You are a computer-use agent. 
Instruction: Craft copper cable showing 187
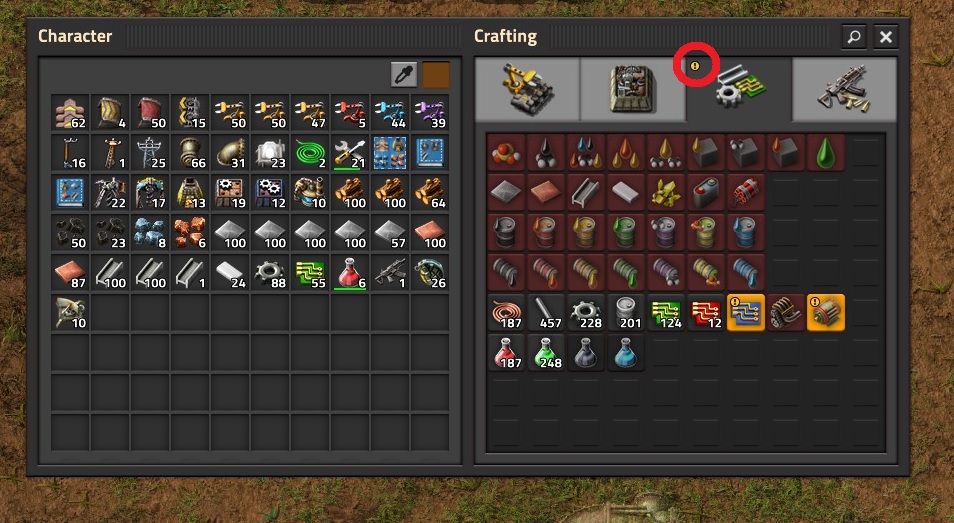pos(506,313)
